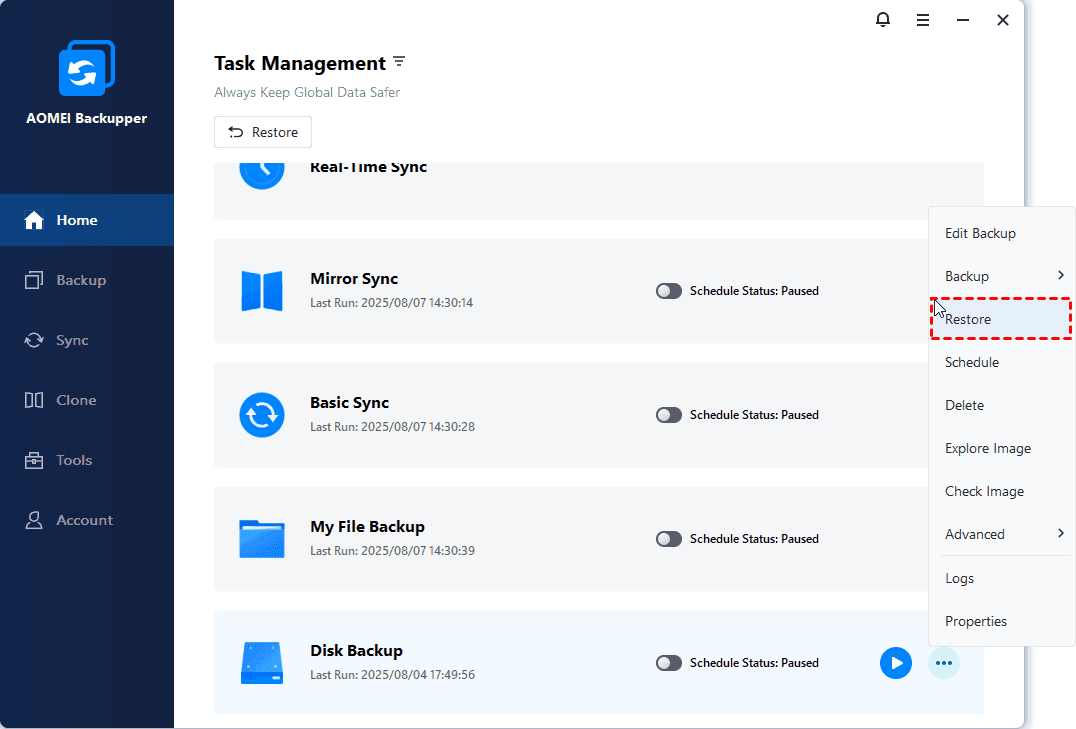Viewport: 1076px width, 729px height.
Task: Click Last Run 2025/08/07 14:30:28 text
Action: [393, 427]
